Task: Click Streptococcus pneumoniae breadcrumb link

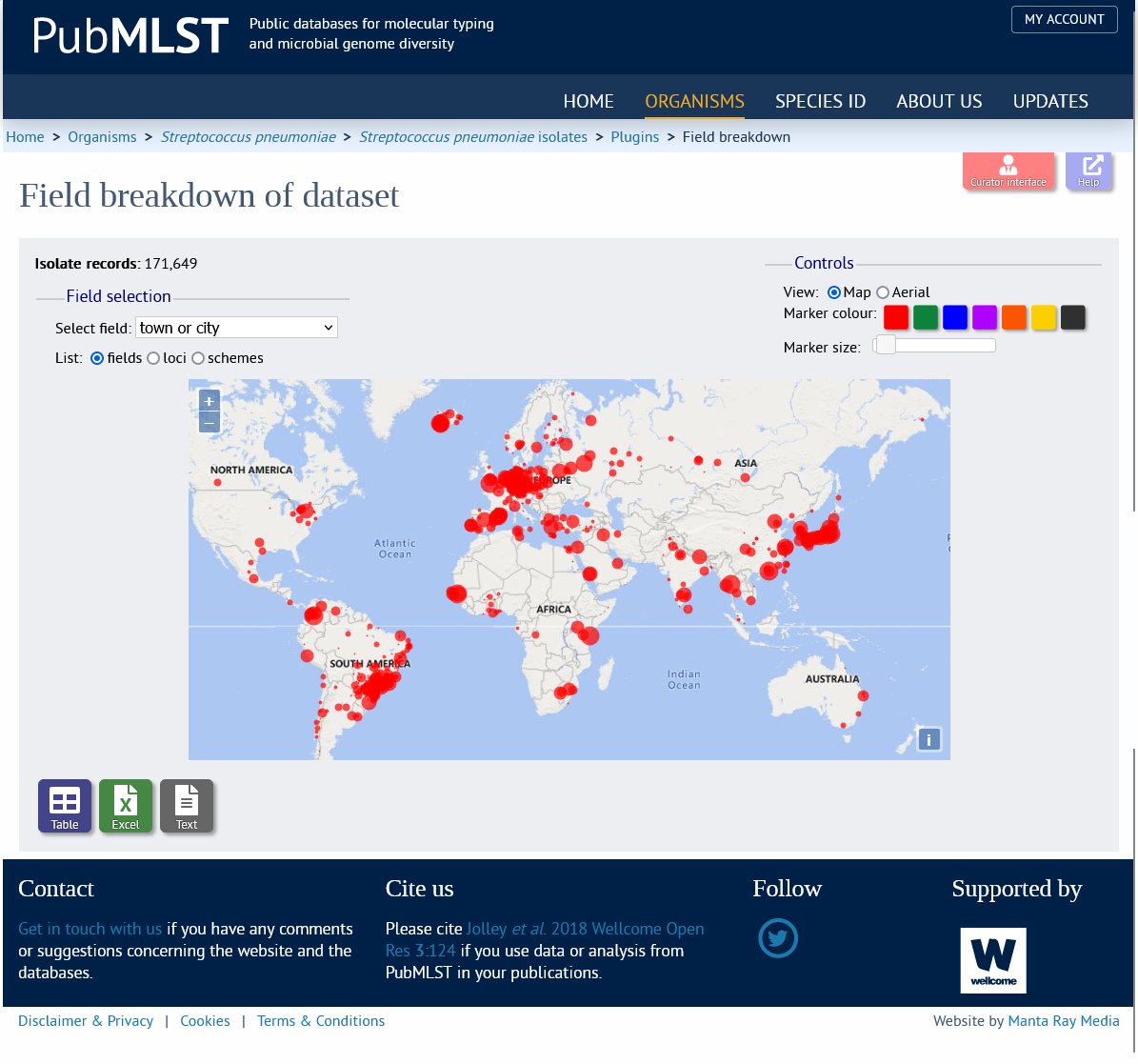Action: [249, 136]
